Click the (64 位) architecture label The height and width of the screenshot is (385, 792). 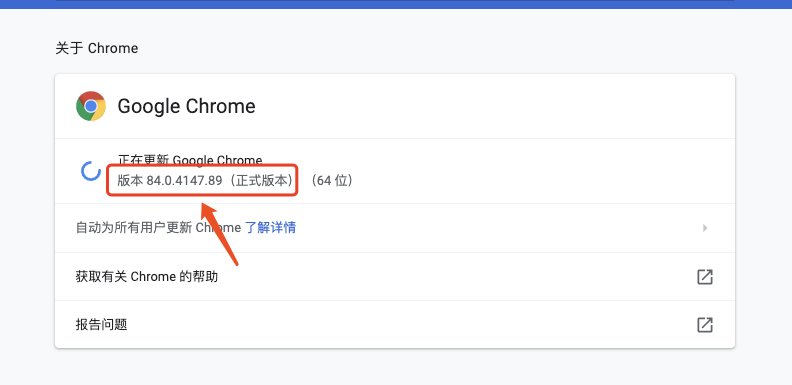(x=331, y=180)
